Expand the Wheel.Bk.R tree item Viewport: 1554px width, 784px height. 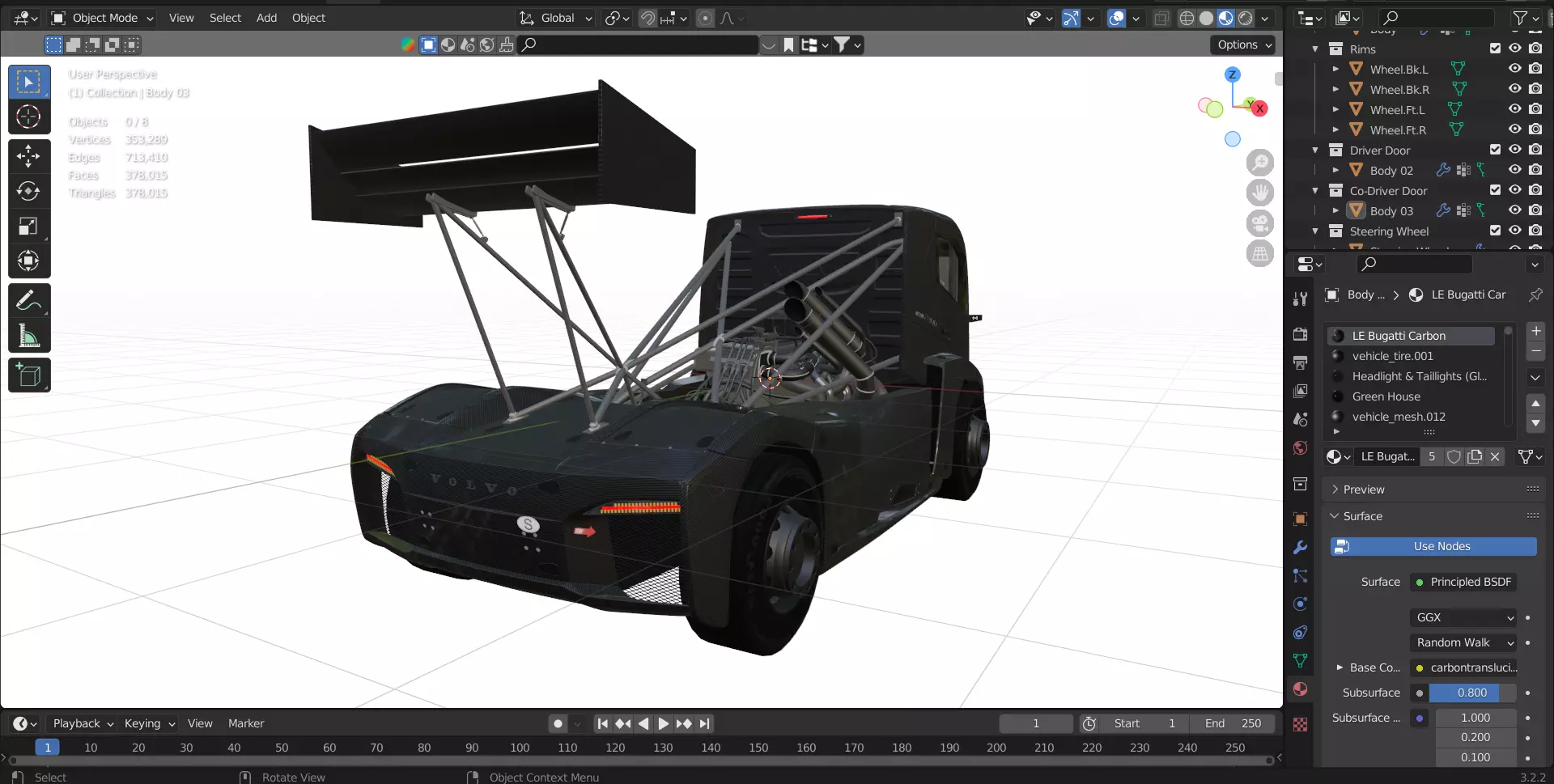click(1335, 89)
